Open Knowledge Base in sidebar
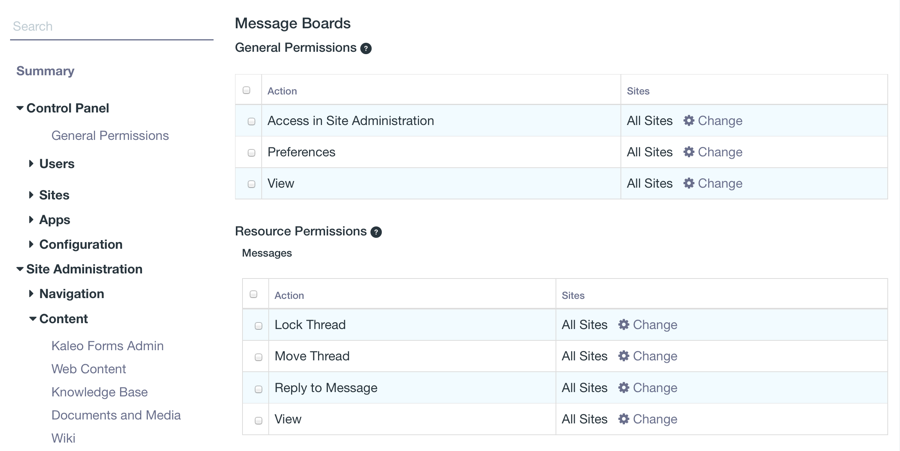This screenshot has width=900, height=451. pyautogui.click(x=99, y=392)
